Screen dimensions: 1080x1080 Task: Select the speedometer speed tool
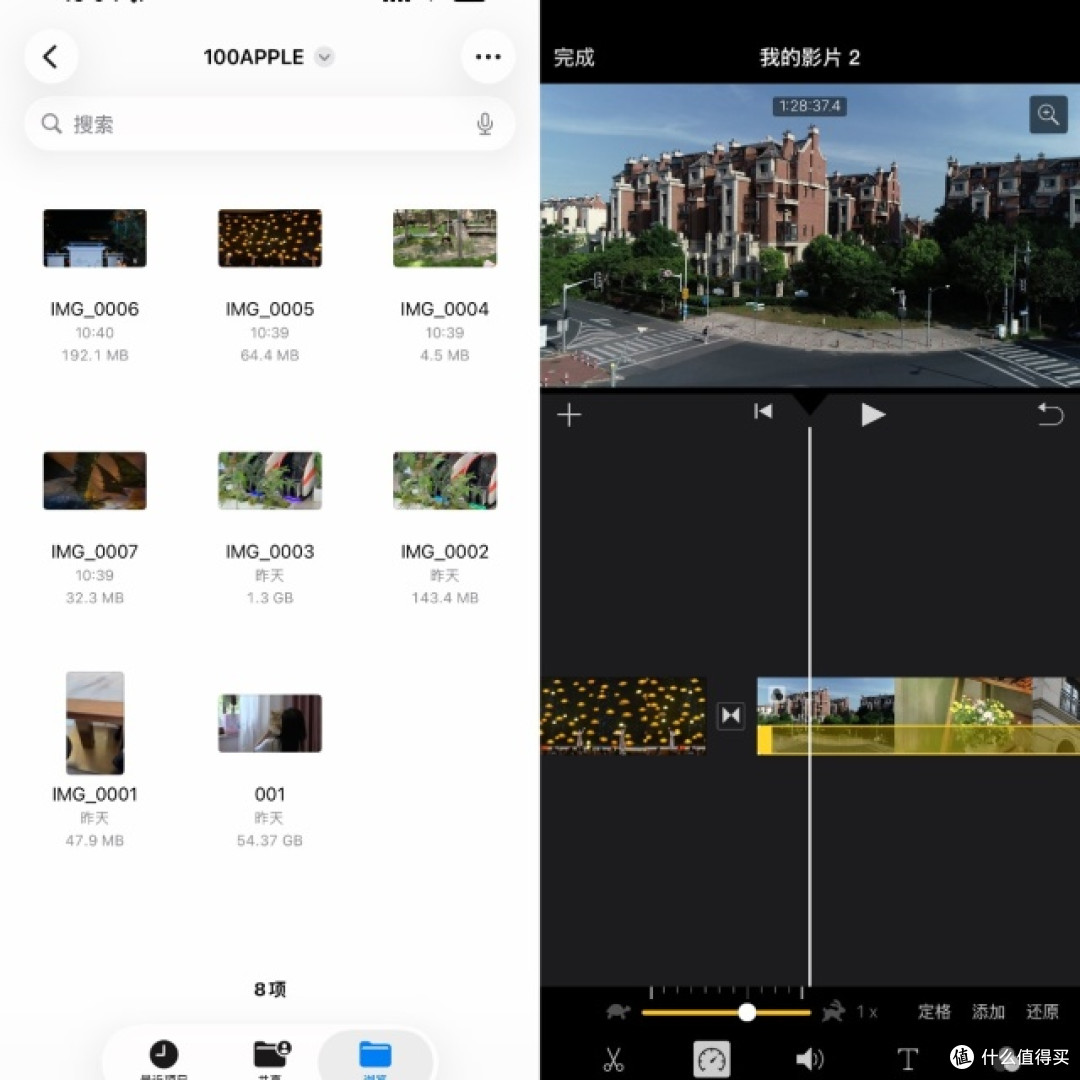pos(712,1059)
